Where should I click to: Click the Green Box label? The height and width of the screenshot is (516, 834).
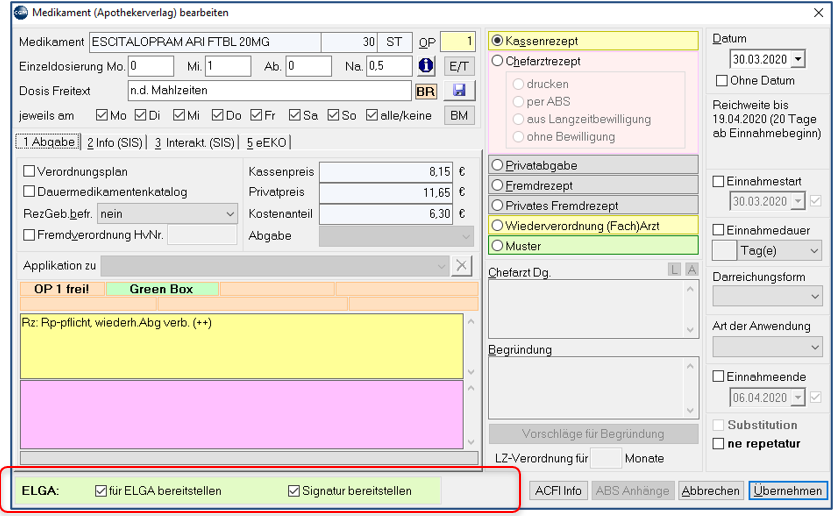click(x=162, y=289)
